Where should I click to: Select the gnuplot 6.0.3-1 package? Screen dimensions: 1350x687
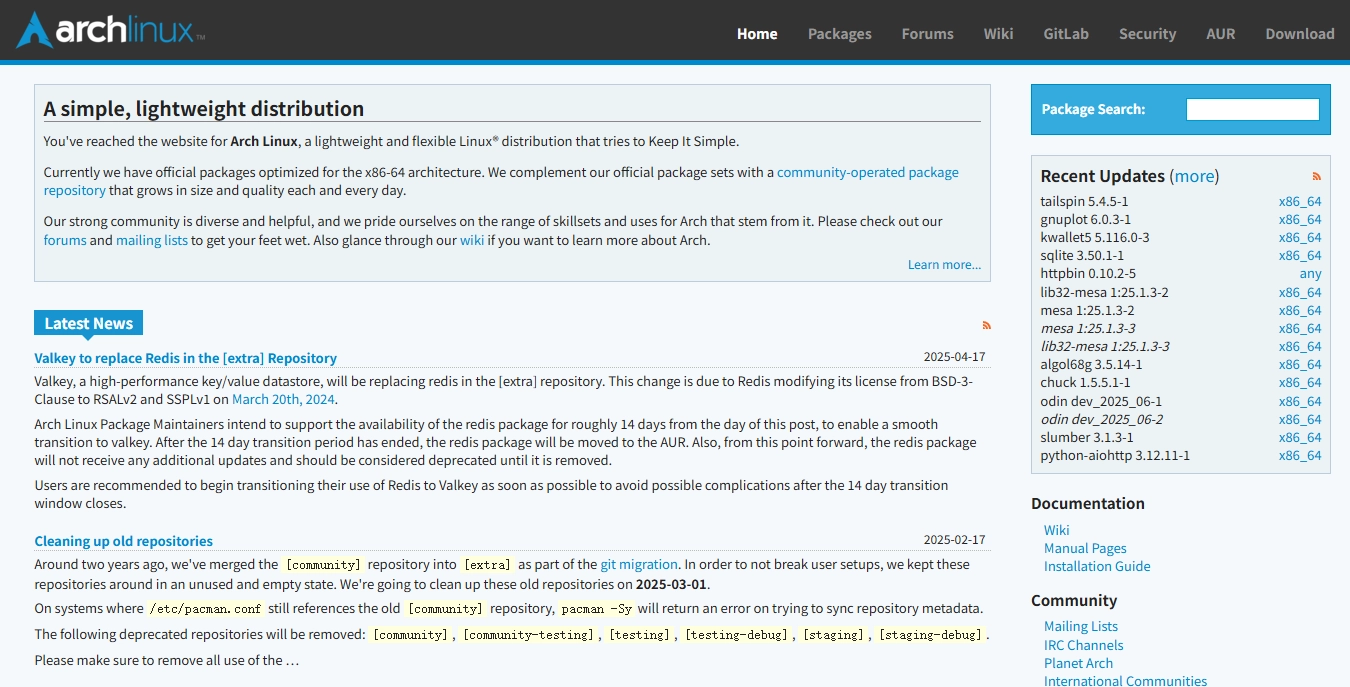point(1086,219)
